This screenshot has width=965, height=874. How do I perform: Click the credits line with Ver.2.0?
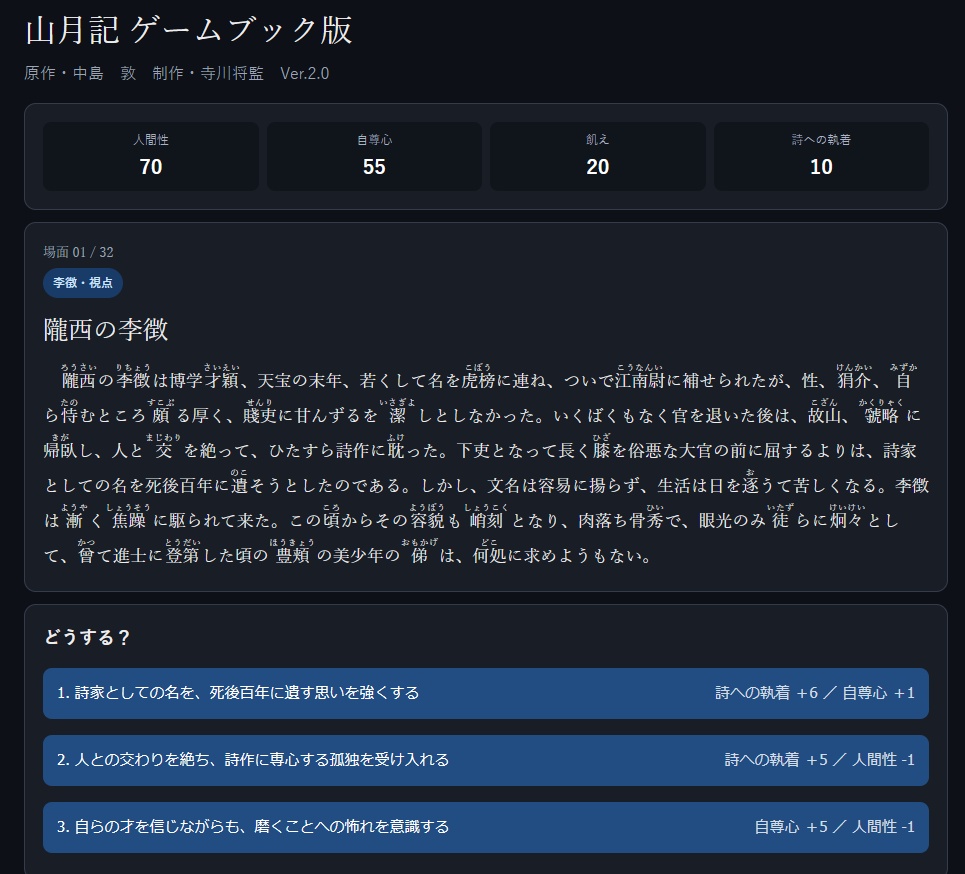(x=177, y=73)
